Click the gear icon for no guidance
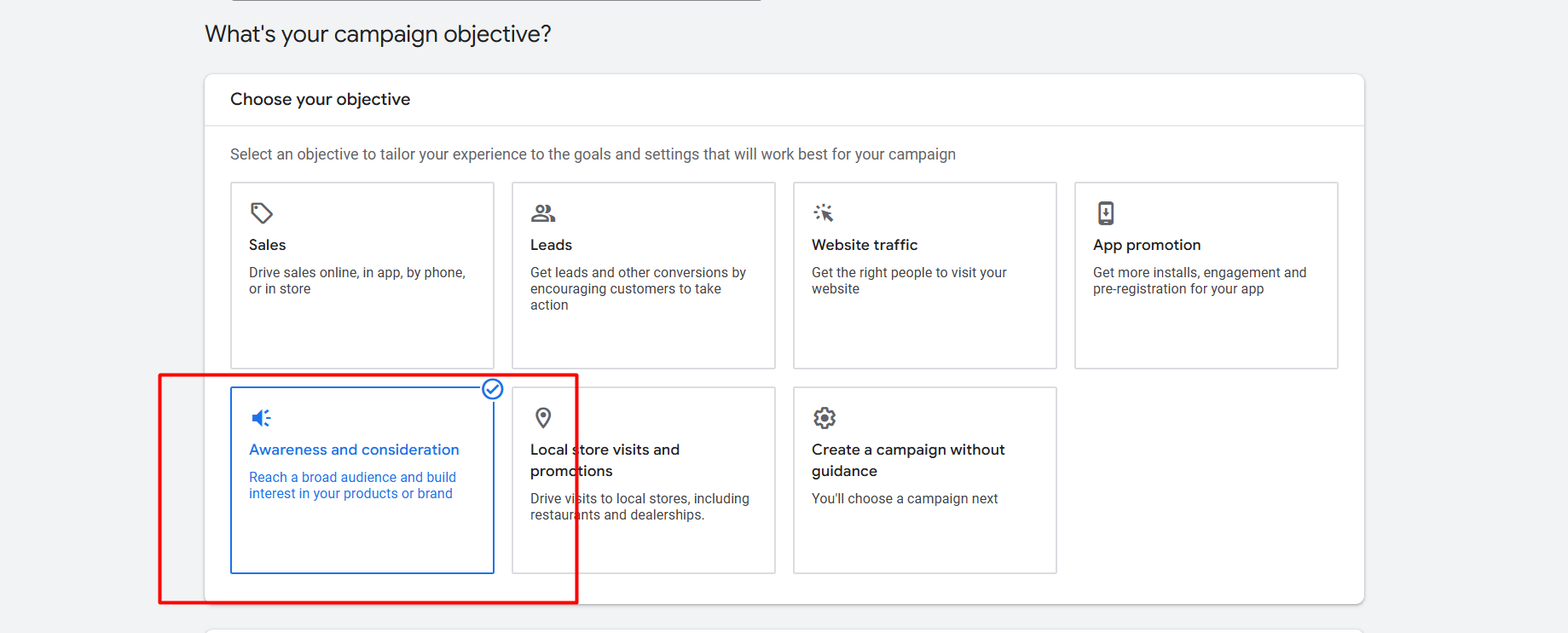Screen dimensions: 1568x633 [x=824, y=417]
